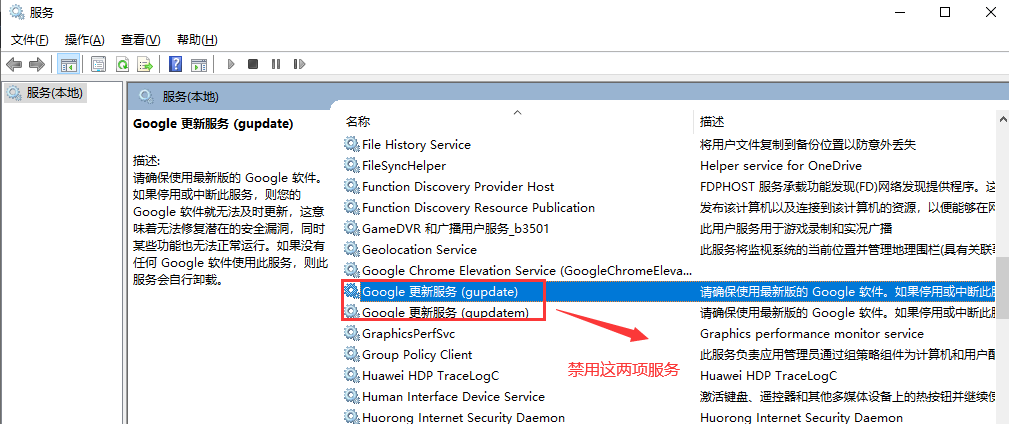
Task: Open the 文件(F) menu
Action: 30,40
